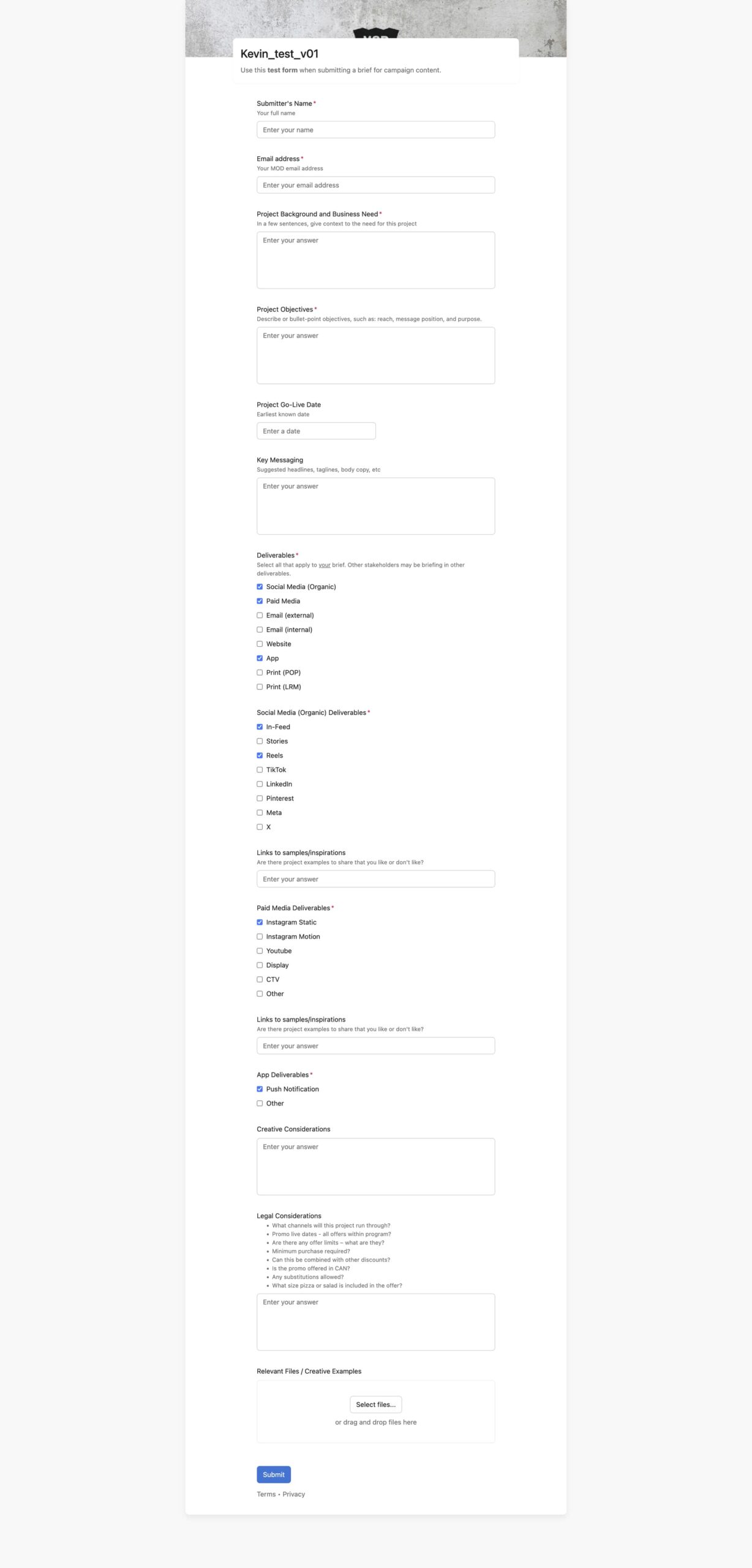
Task: Enable the Email (external) deliverable checkbox
Action: (x=260, y=616)
